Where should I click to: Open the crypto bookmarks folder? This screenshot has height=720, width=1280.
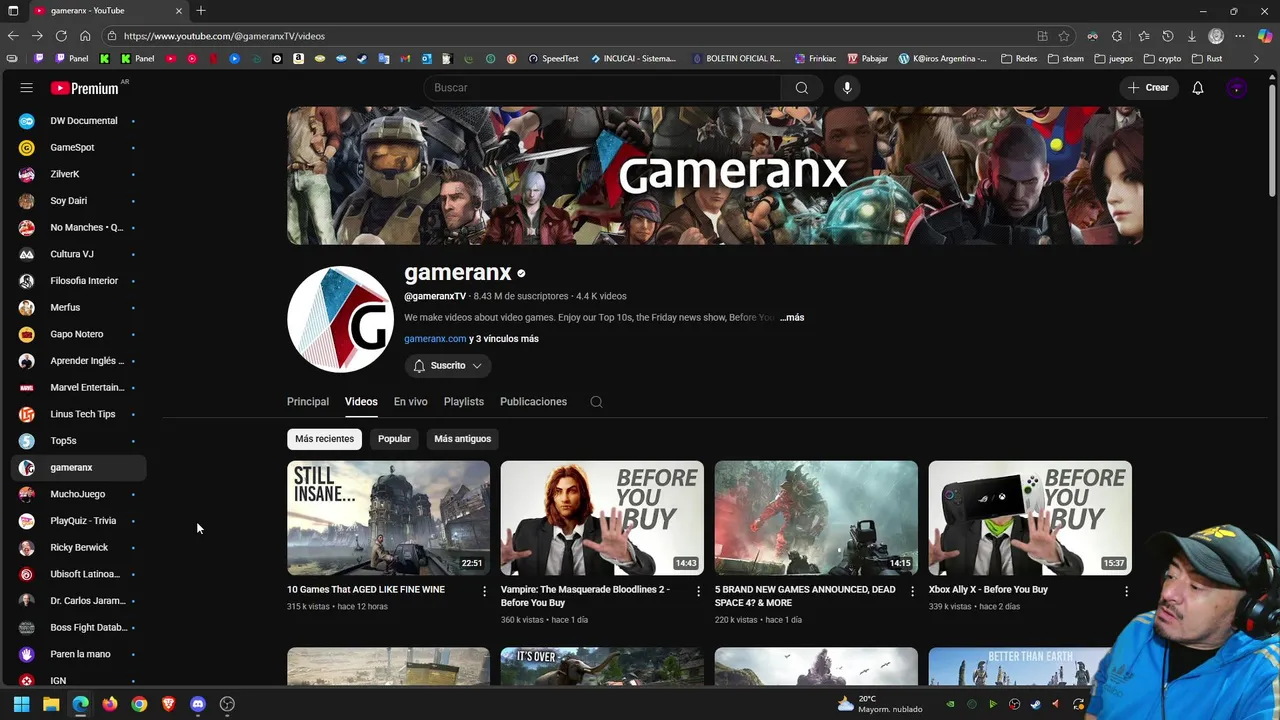pyautogui.click(x=1163, y=58)
